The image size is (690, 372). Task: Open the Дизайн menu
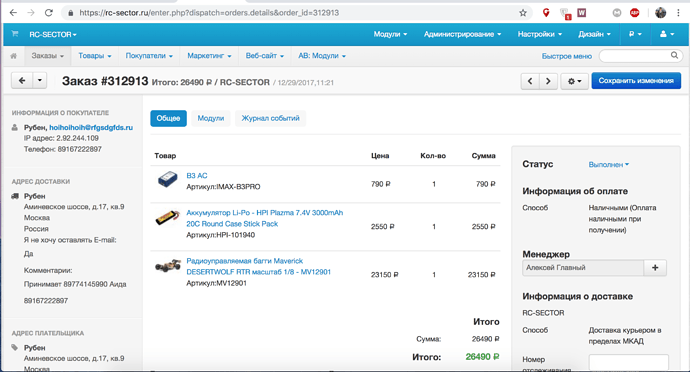[594, 34]
